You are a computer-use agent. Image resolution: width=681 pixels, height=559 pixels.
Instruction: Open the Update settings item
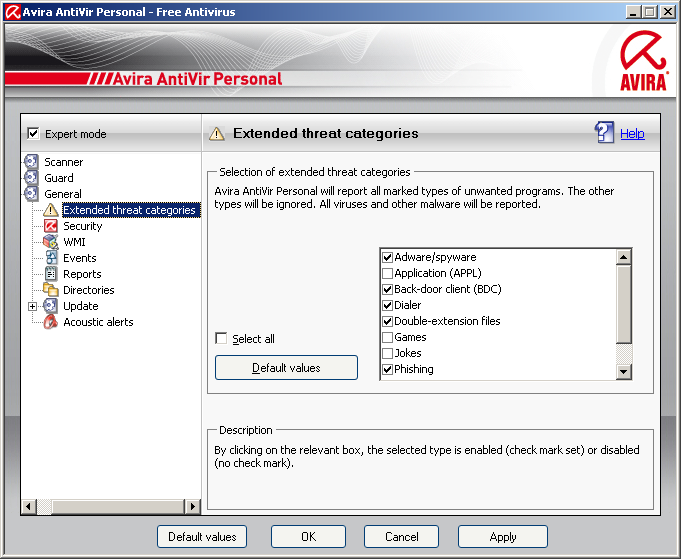[x=80, y=306]
